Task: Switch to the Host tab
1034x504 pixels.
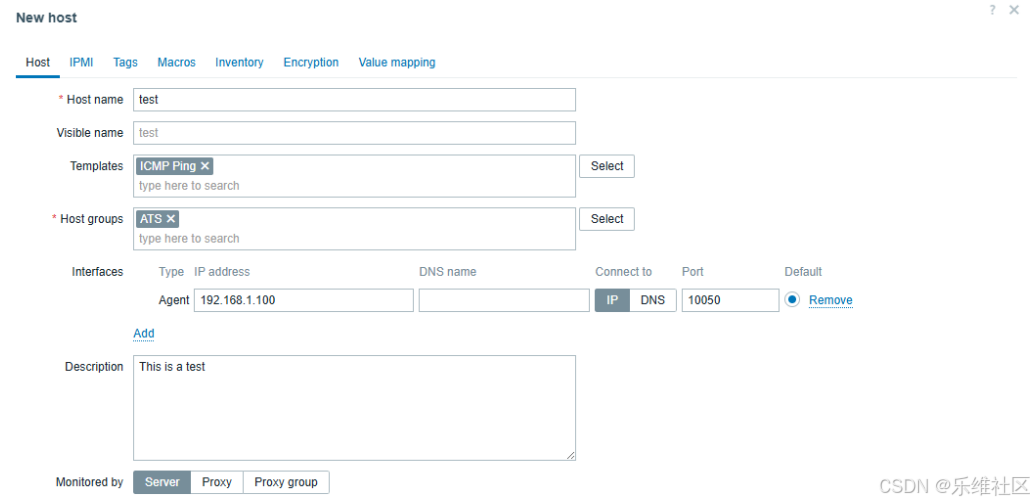Action: click(x=38, y=62)
